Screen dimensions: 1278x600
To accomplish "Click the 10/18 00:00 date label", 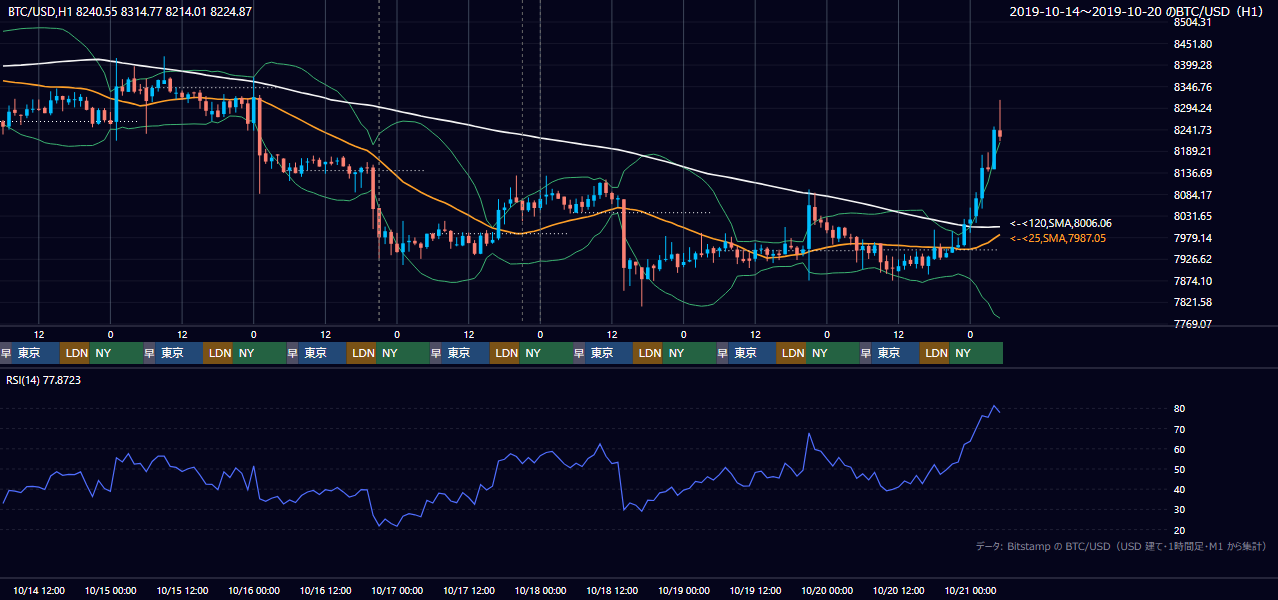I will coord(541,590).
